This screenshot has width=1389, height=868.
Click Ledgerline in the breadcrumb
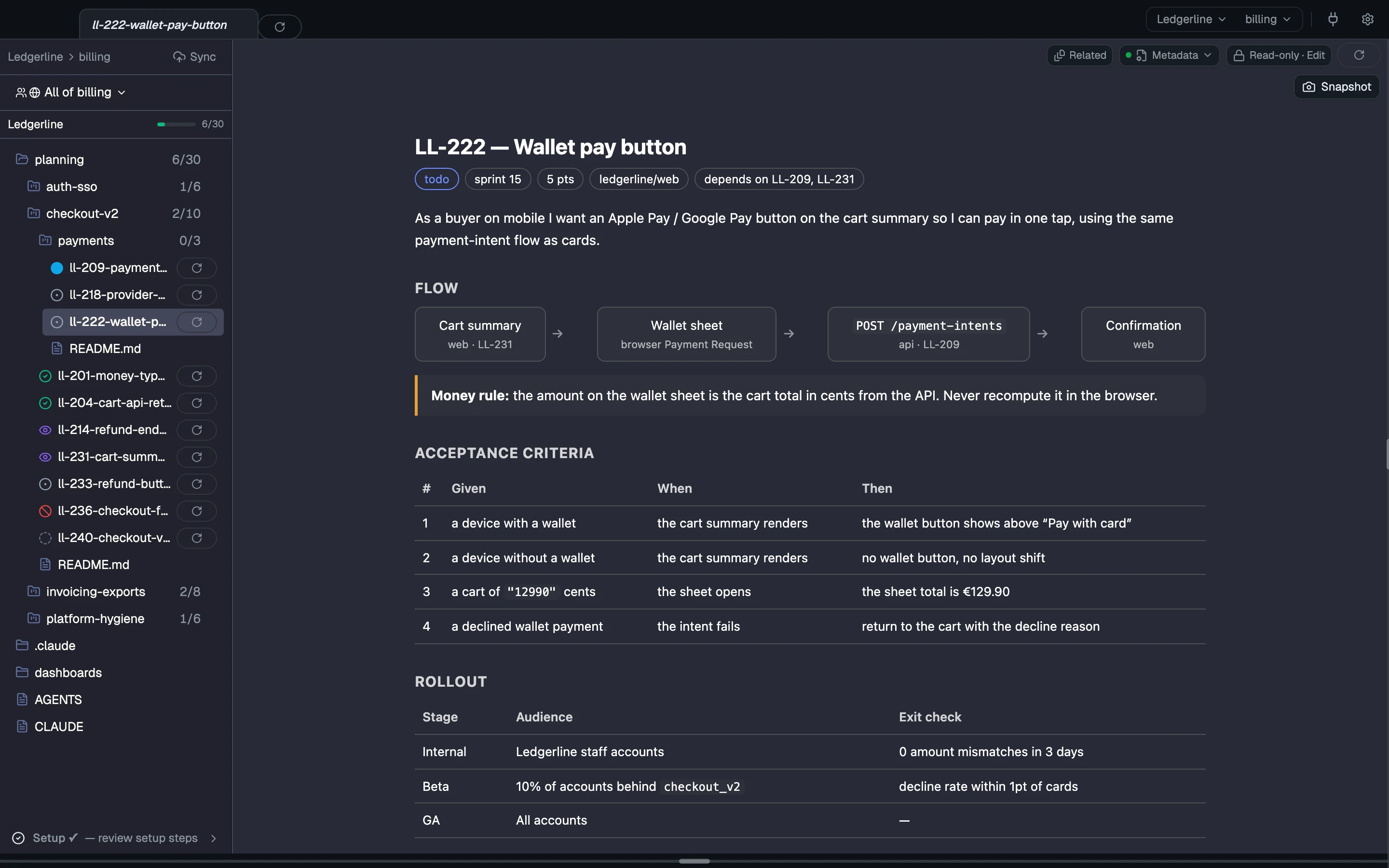point(35,57)
